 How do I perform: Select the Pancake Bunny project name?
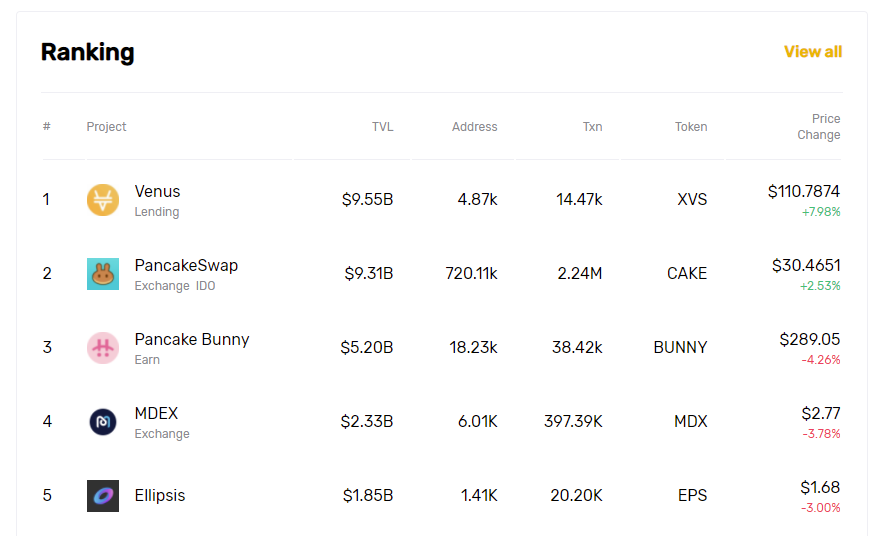(x=192, y=339)
